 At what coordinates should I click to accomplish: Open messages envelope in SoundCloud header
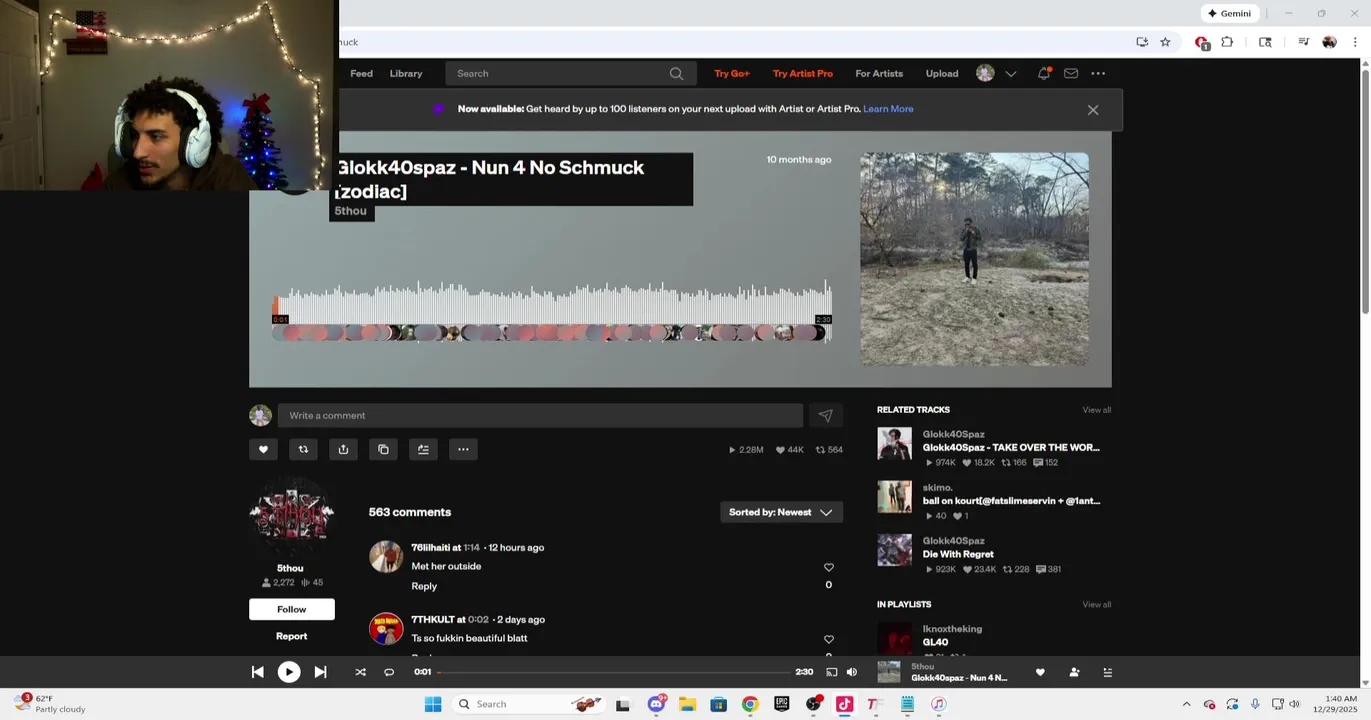tap(1071, 73)
